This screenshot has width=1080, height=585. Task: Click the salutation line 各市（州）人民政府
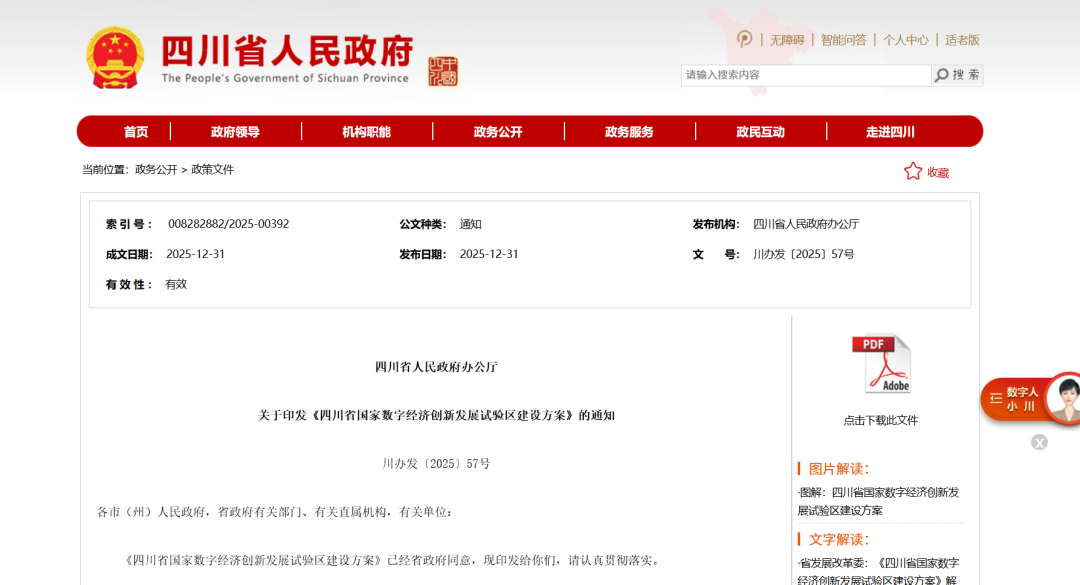(x=274, y=512)
